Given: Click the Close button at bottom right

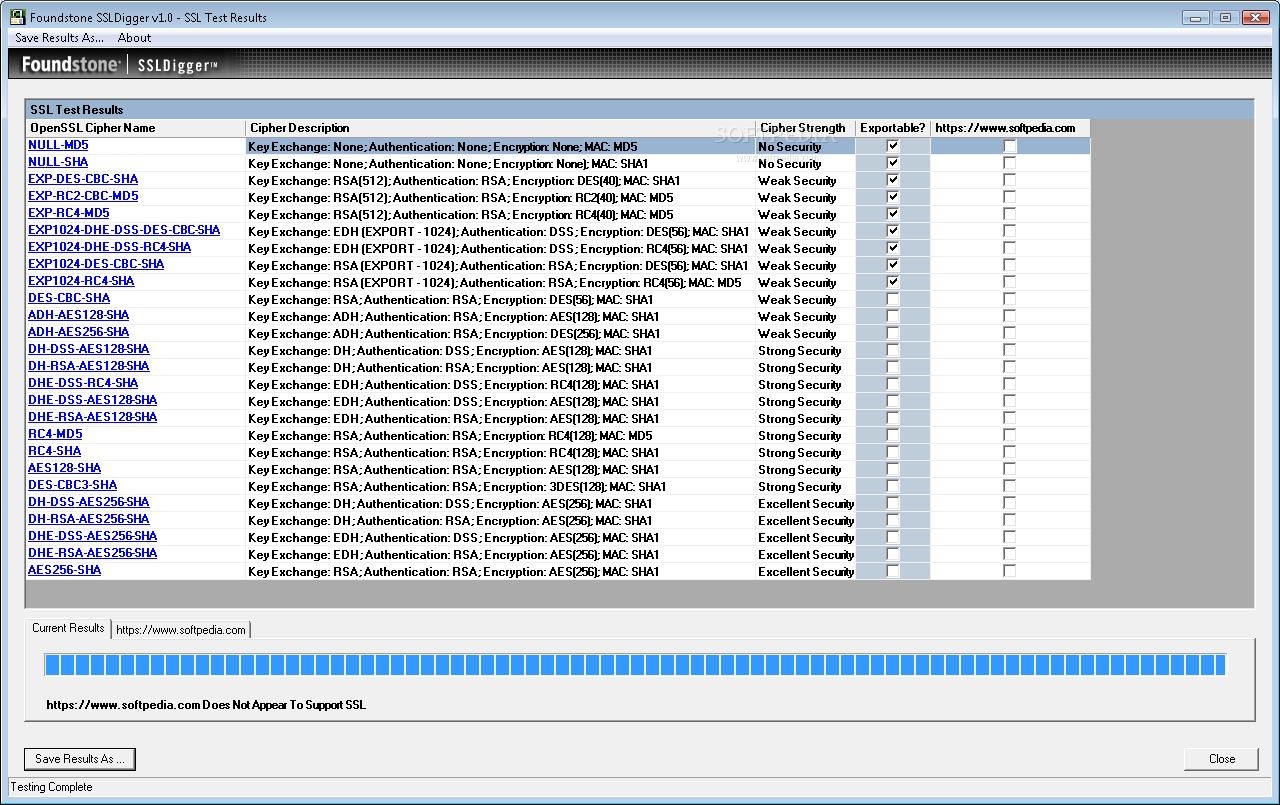Looking at the screenshot, I should tap(1222, 759).
